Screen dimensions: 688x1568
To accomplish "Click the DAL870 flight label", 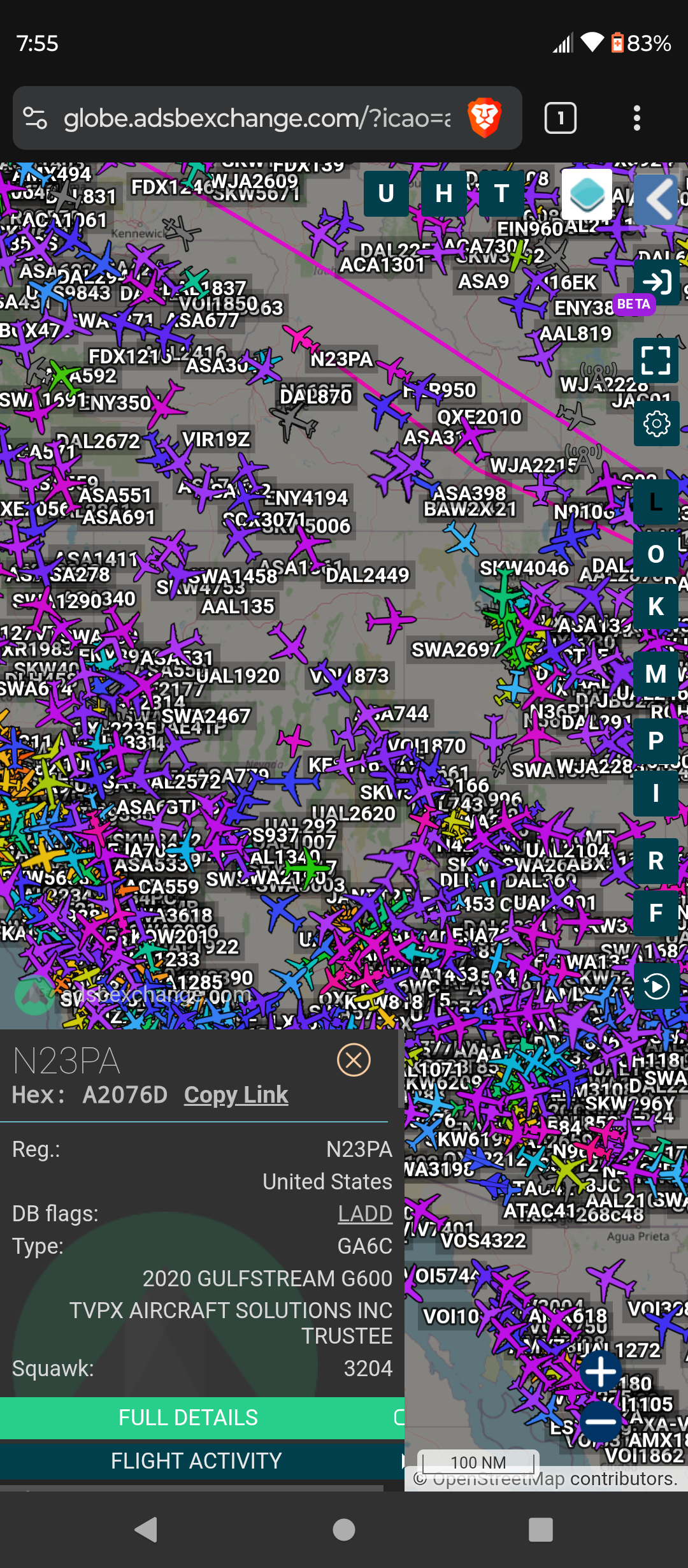I will tap(316, 396).
